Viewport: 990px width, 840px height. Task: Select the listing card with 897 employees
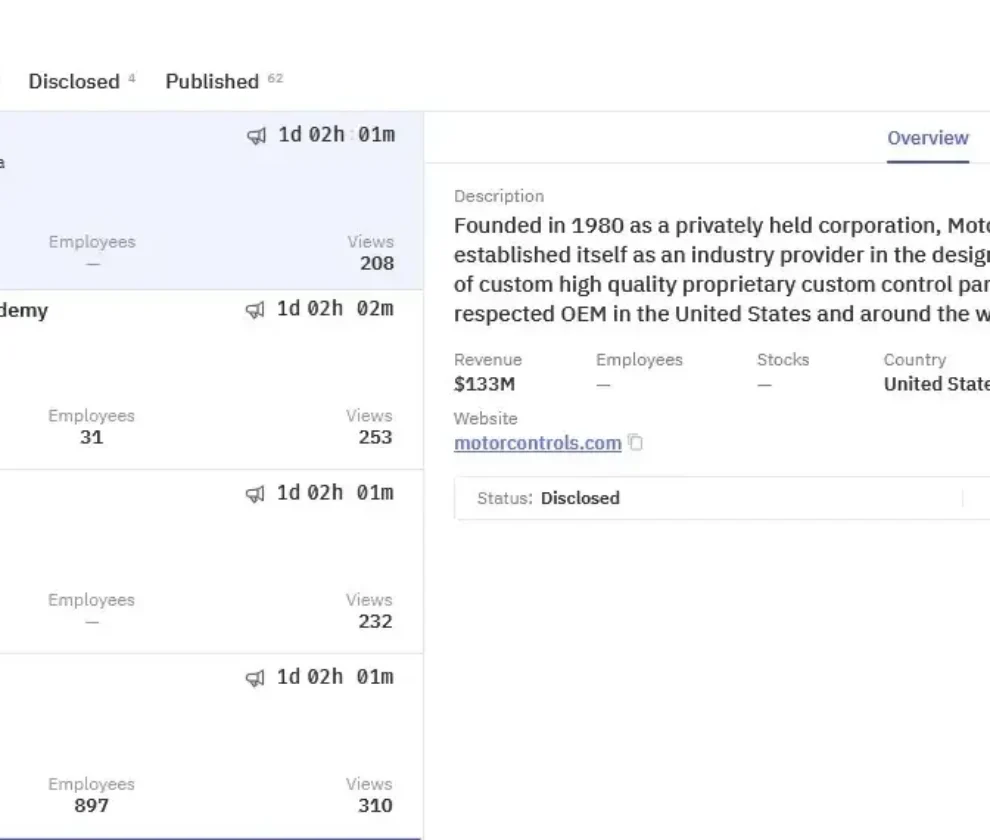[x=200, y=745]
